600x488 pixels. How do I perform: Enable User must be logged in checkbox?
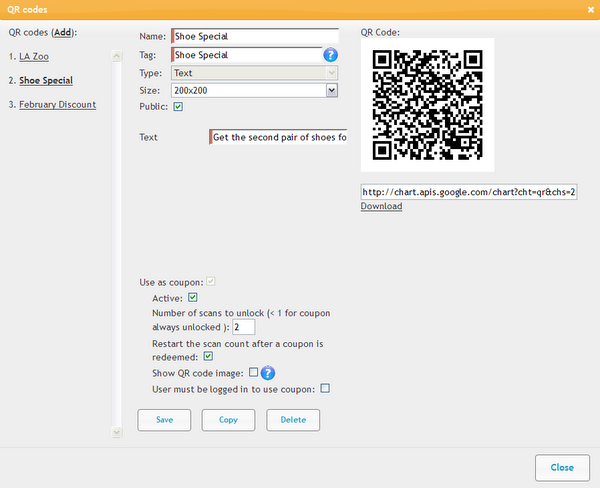[x=325, y=388]
